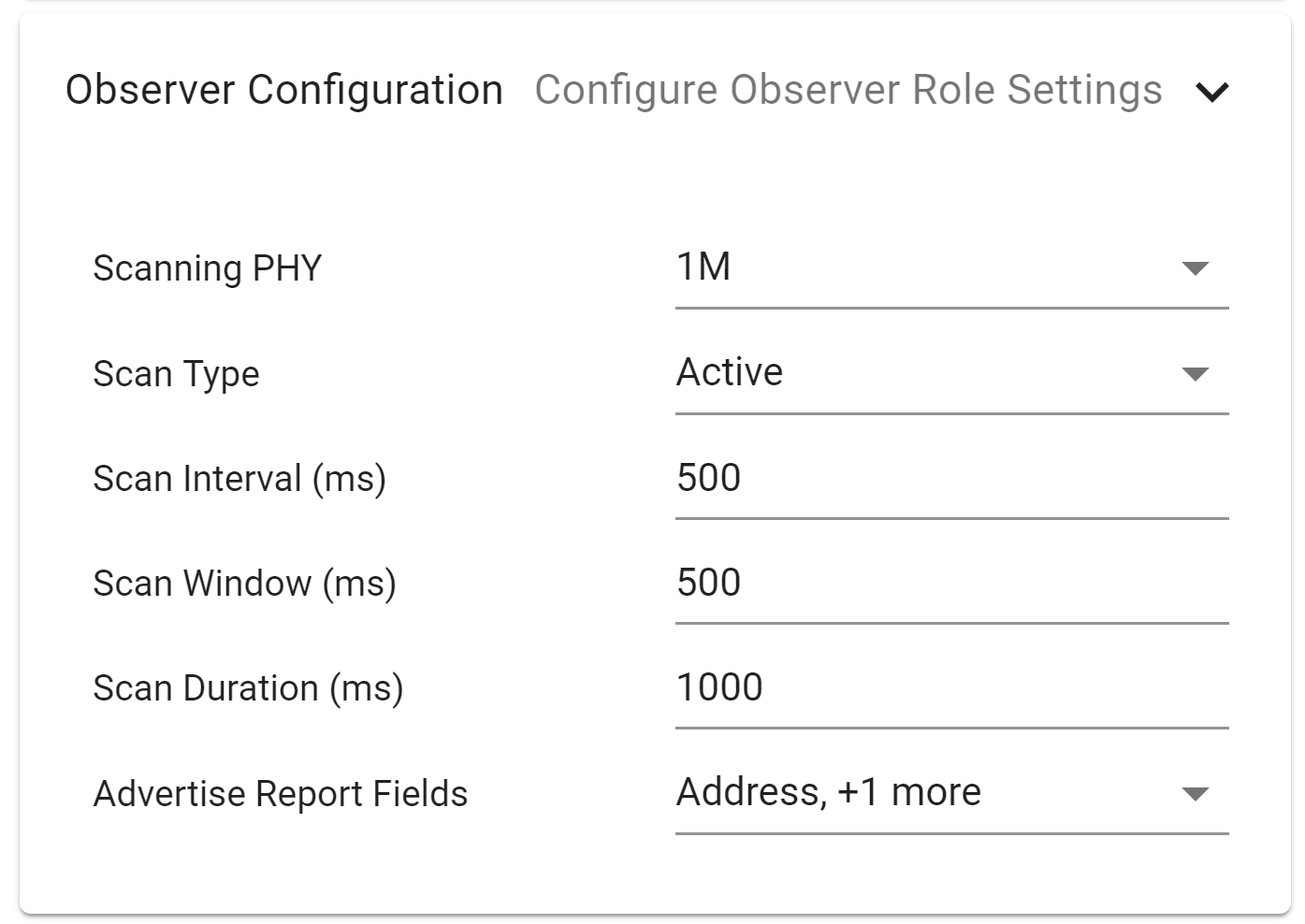
Task: Expand the Advertise Report Fields dropdown
Action: 950,793
